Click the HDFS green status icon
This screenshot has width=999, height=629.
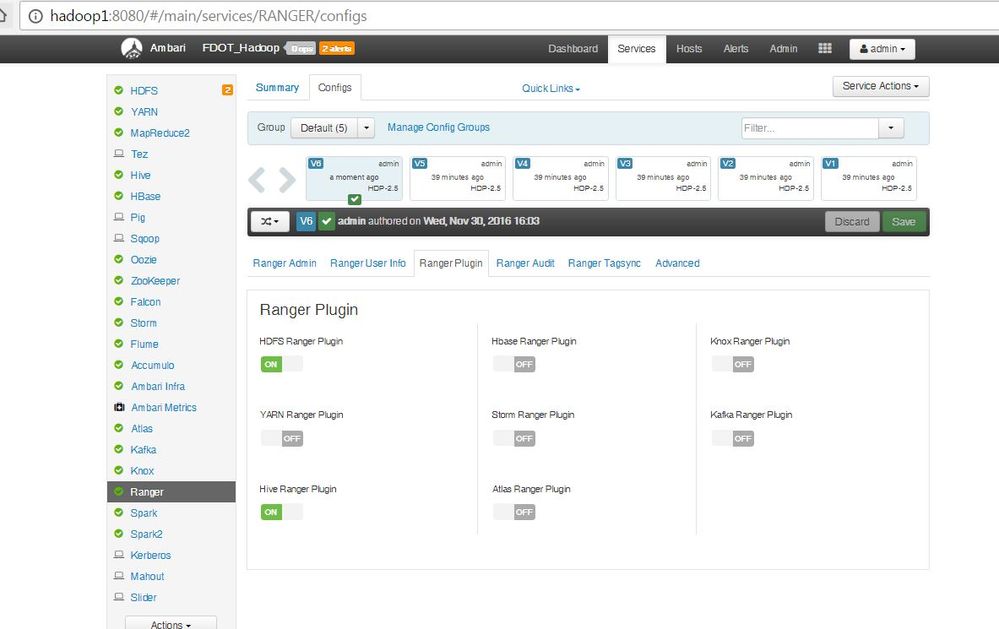[x=119, y=90]
